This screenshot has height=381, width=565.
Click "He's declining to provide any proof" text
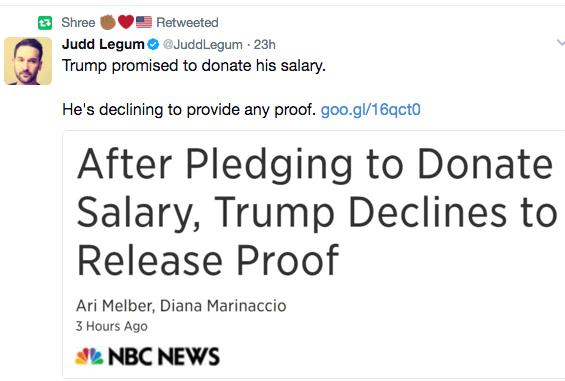point(189,110)
